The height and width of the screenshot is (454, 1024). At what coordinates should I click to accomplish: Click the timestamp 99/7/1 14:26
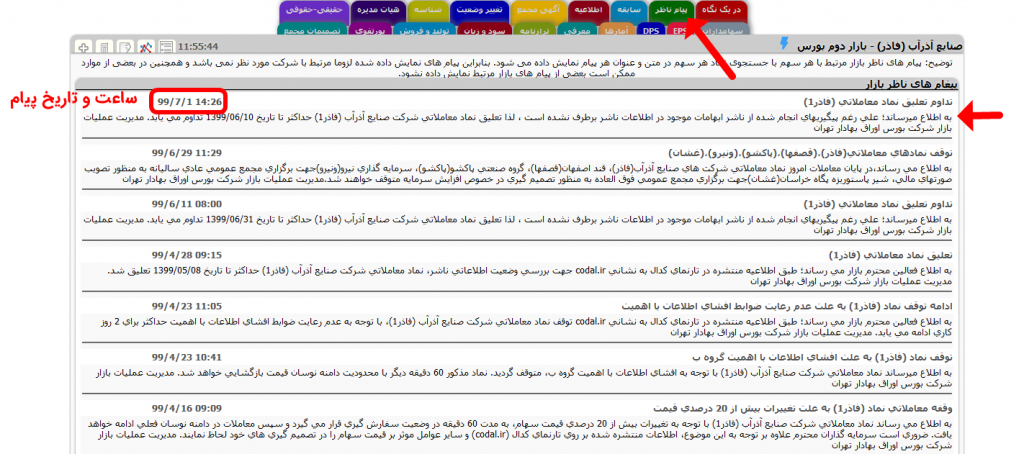[x=190, y=102]
